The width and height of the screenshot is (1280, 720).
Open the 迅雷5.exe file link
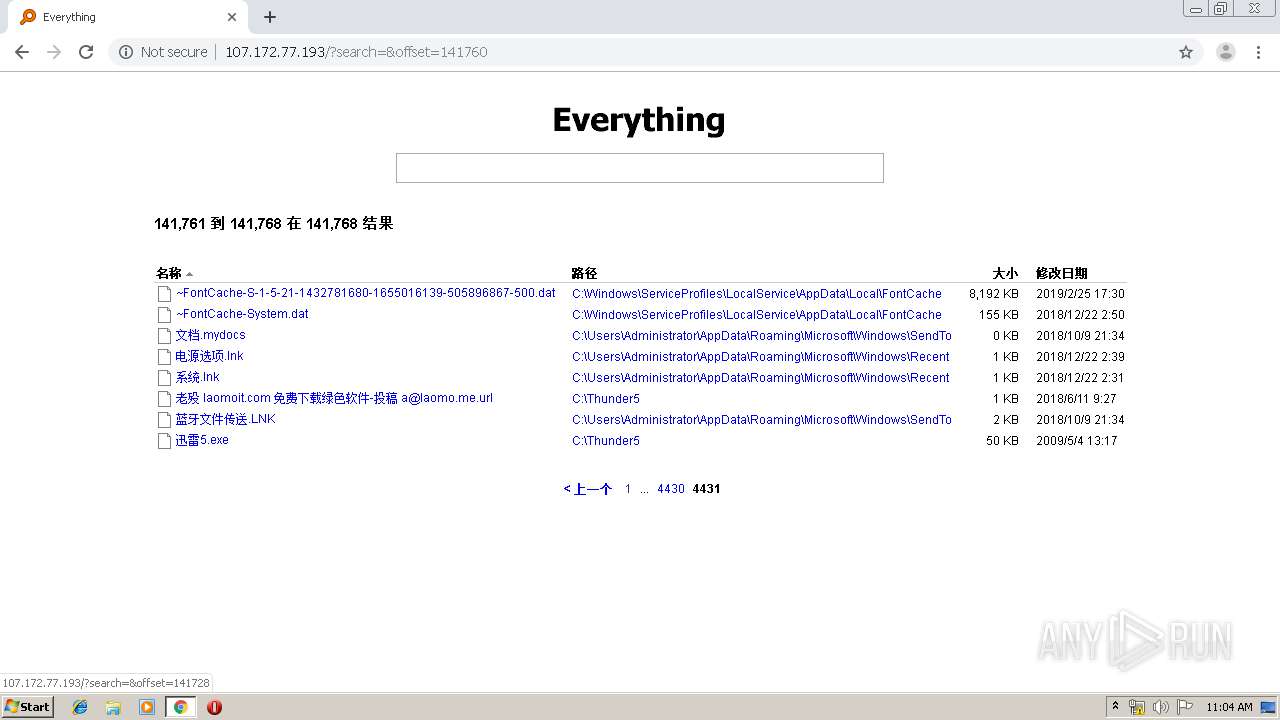(x=203, y=440)
